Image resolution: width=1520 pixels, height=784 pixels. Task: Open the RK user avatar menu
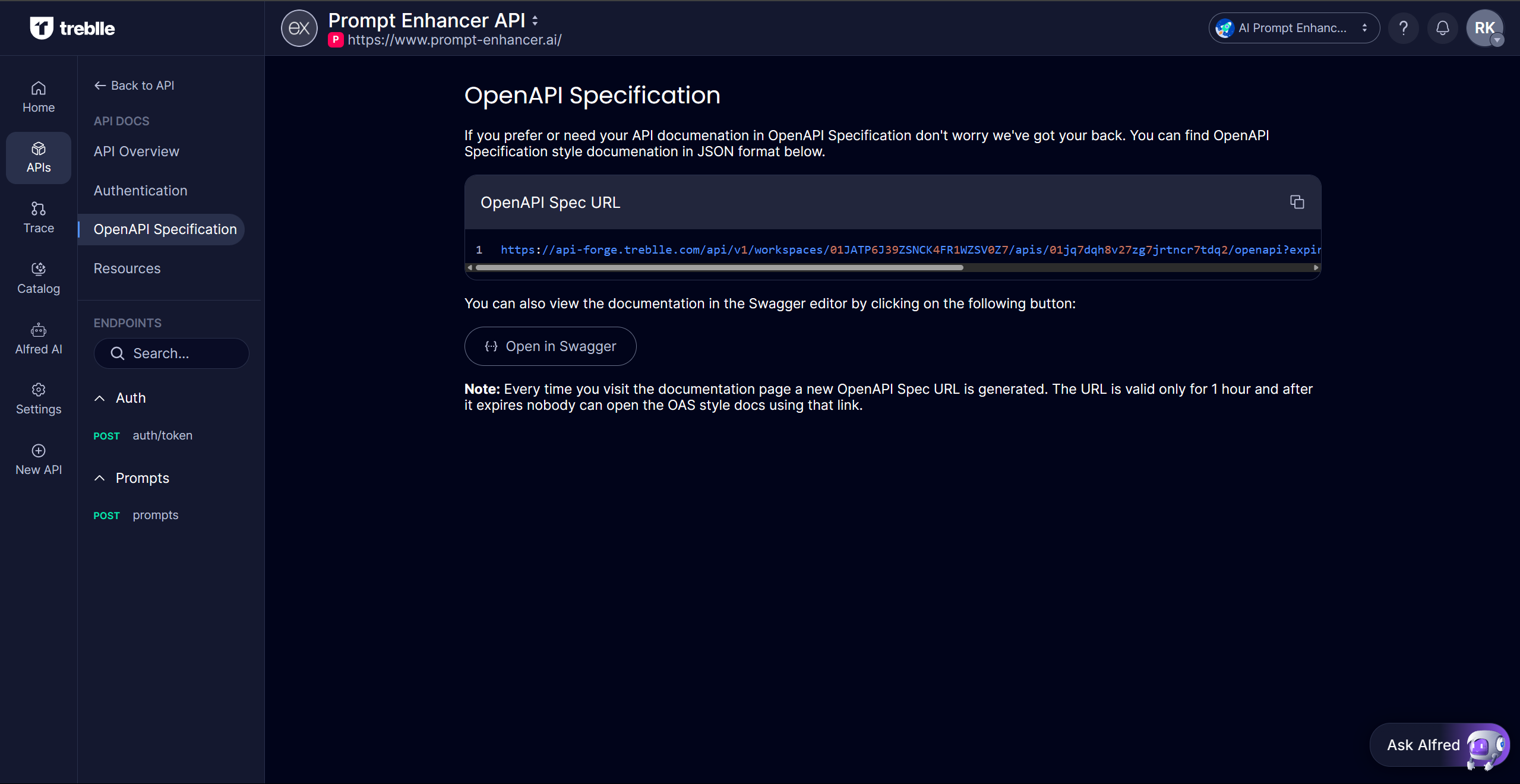click(x=1484, y=28)
